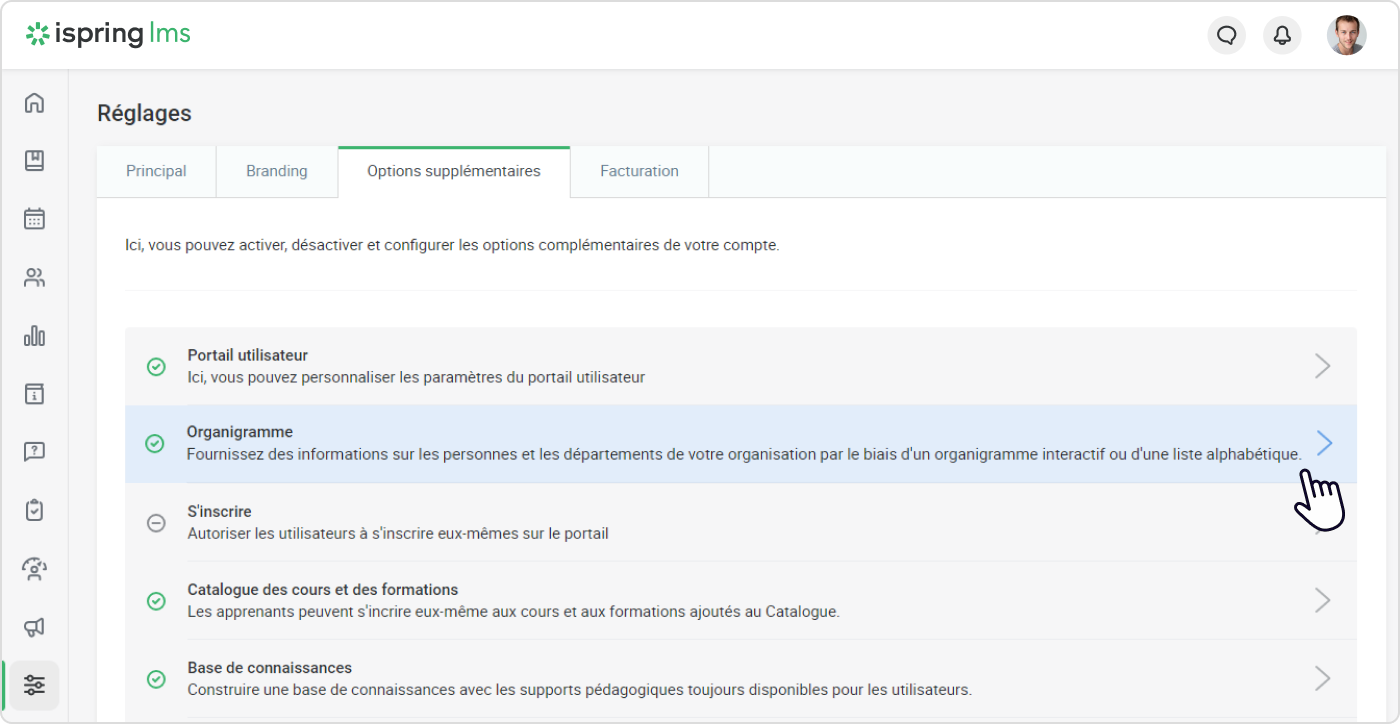This screenshot has height=724, width=1400.
Task: Toggle the green check for Portail utilisateur
Action: click(x=156, y=366)
